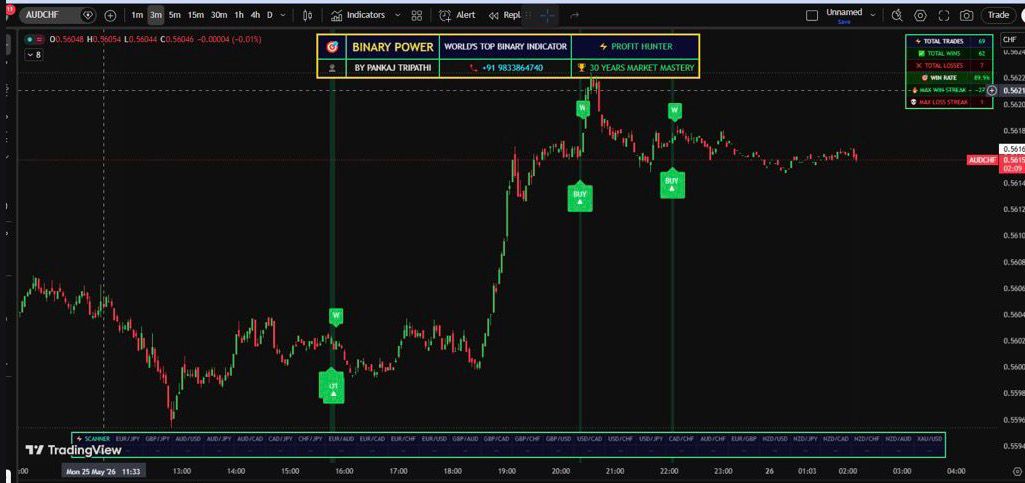Create a new Alert

[458, 15]
